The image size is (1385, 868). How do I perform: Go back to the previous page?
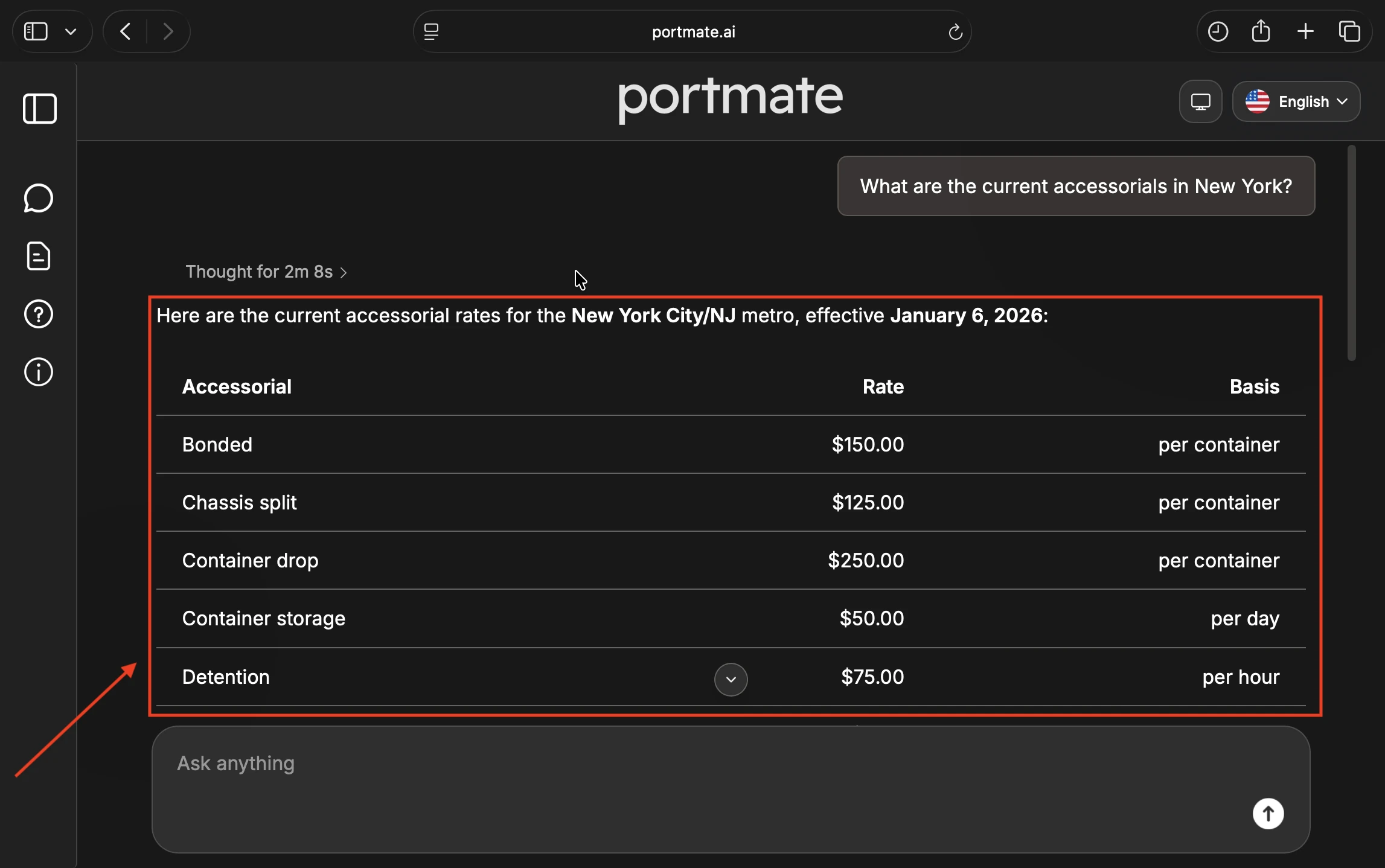tap(126, 31)
